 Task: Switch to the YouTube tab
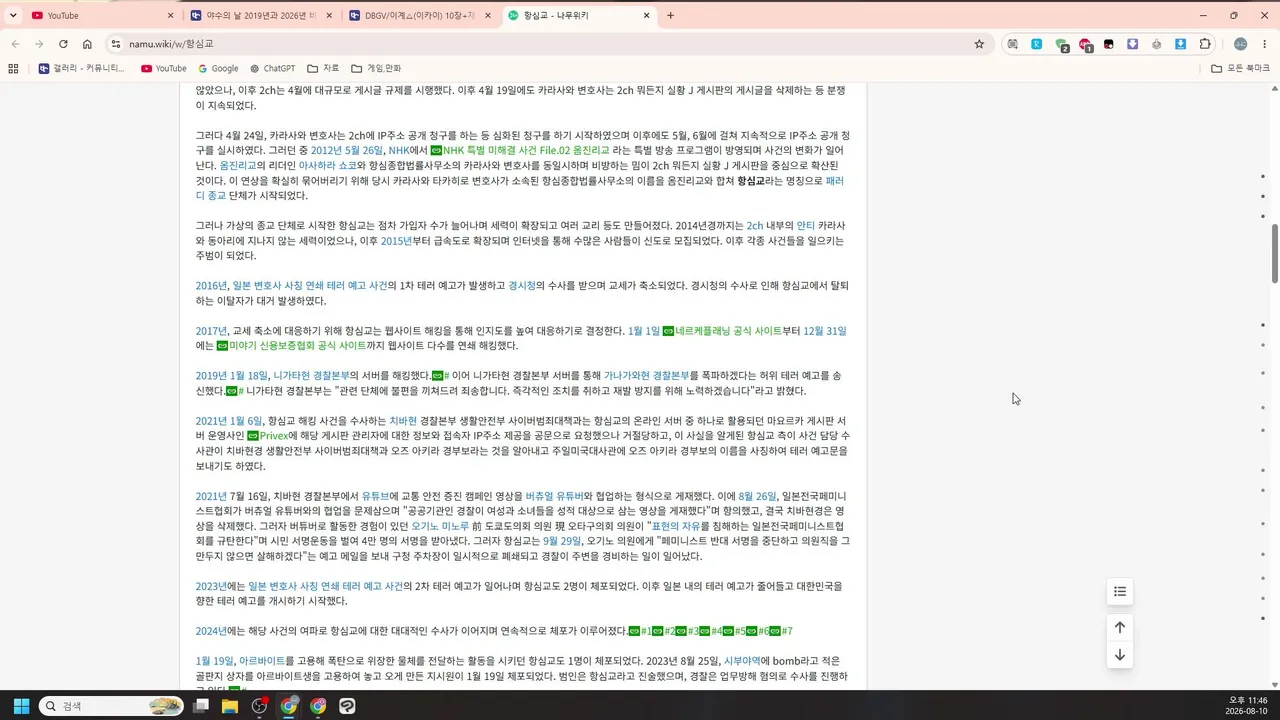tap(100, 15)
